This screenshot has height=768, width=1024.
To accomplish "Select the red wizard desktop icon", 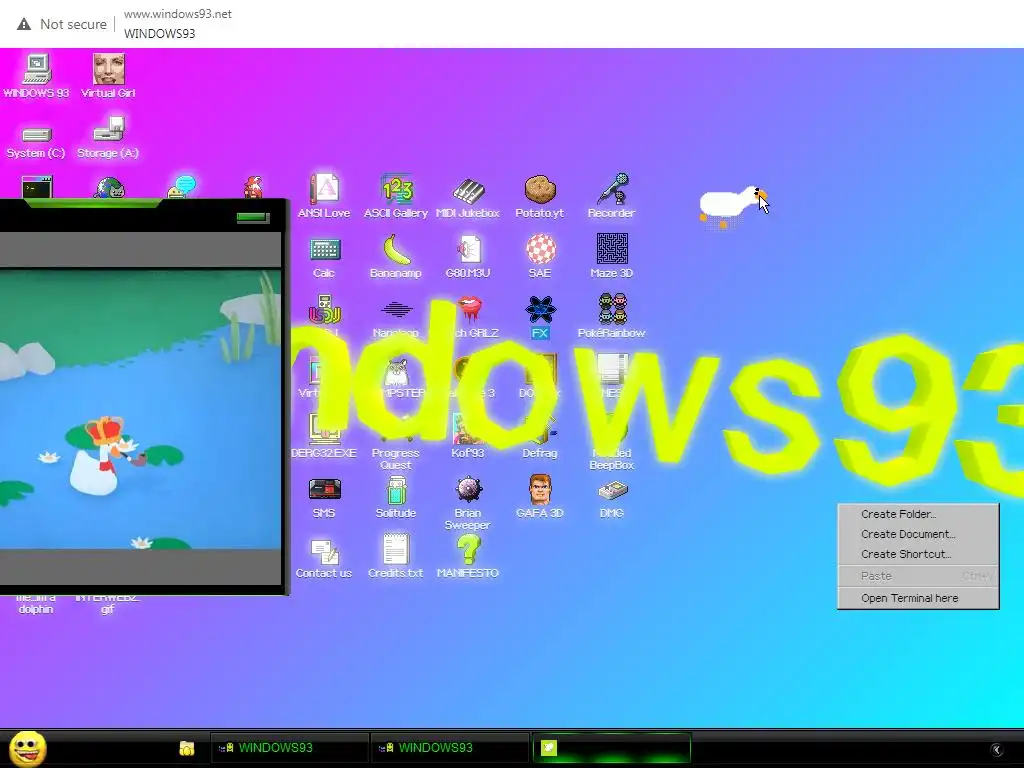I will tap(253, 187).
